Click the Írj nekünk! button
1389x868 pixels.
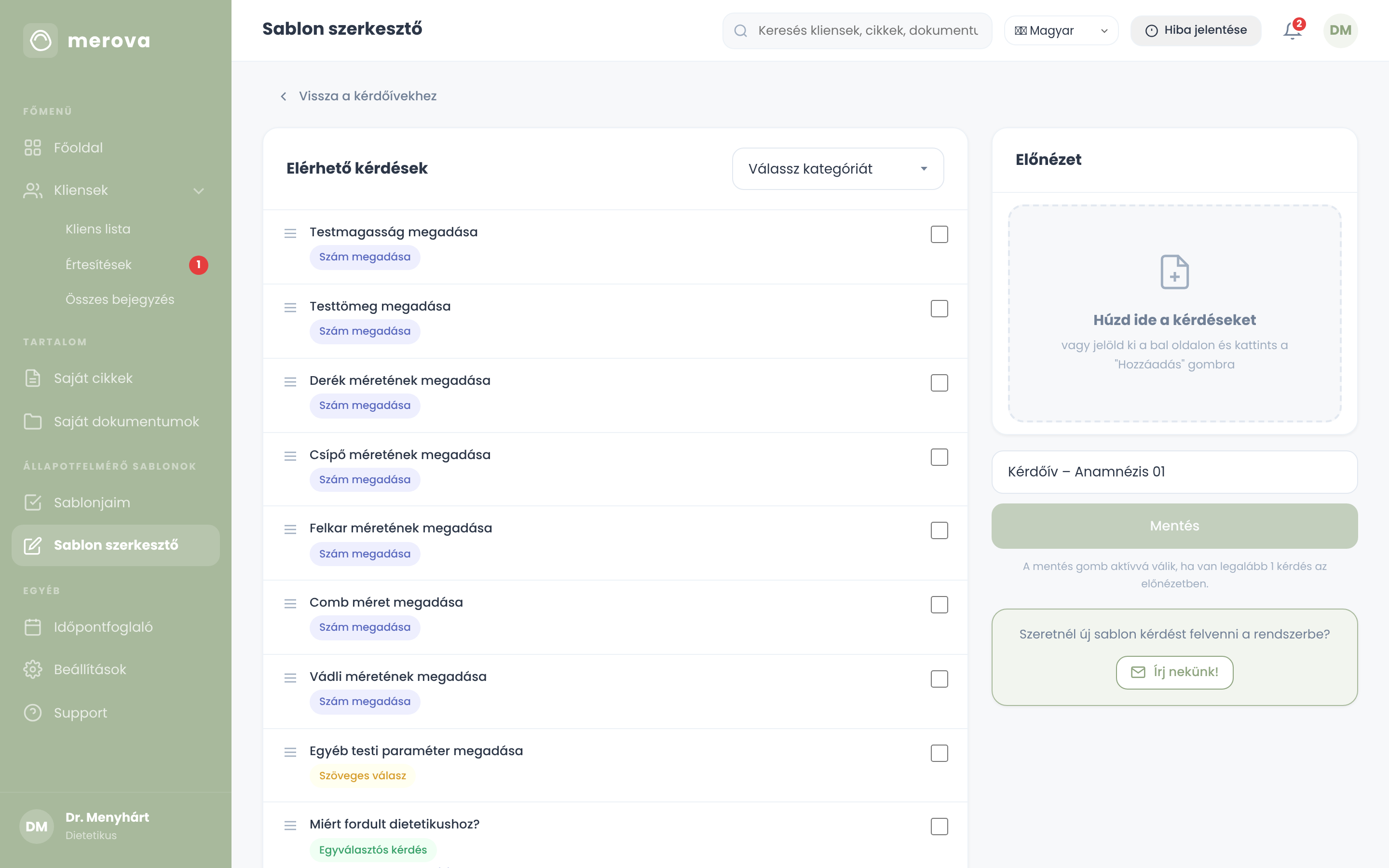click(x=1174, y=672)
